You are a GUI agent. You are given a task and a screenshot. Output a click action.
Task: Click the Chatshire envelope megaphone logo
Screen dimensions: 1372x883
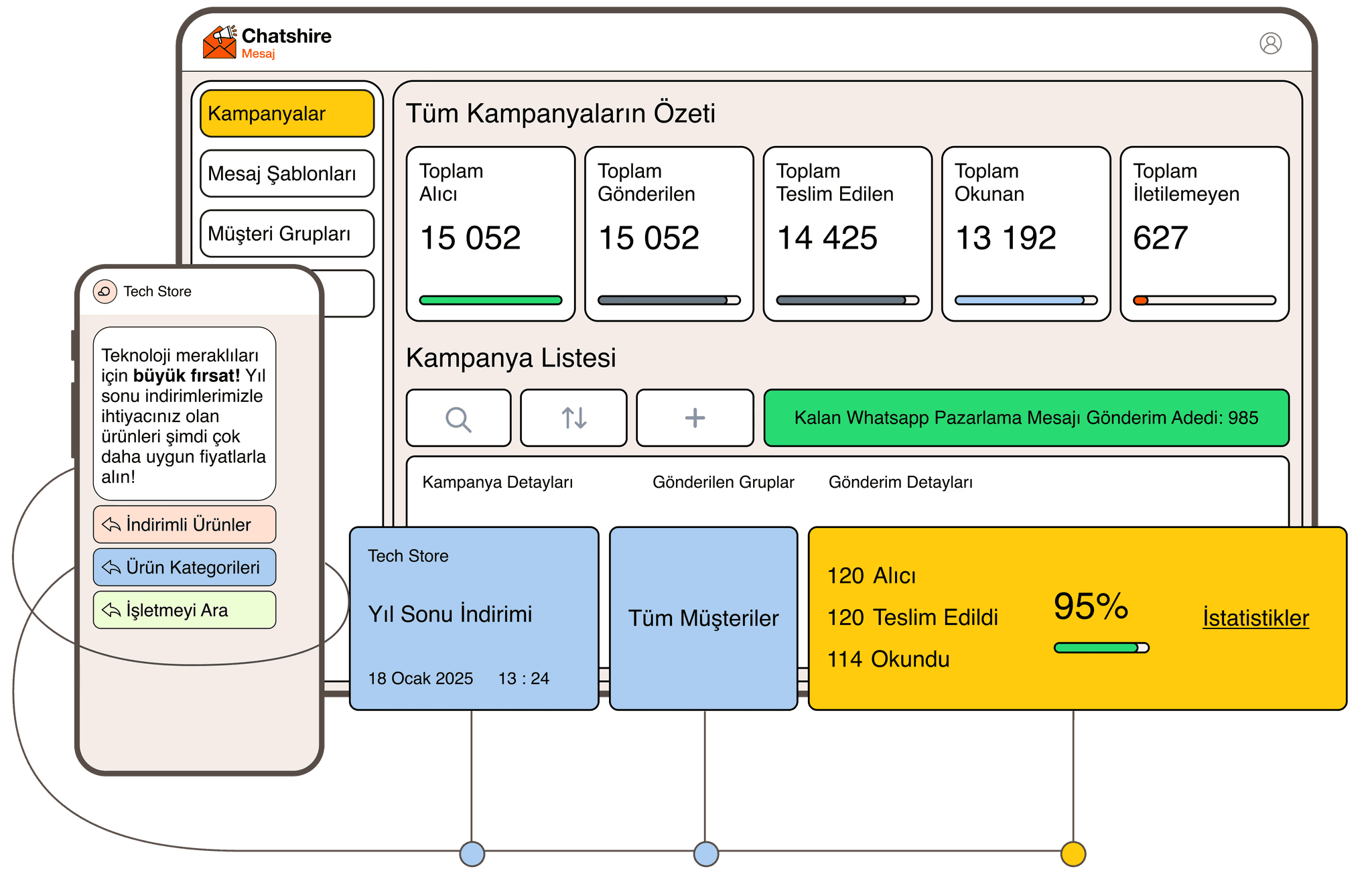[x=220, y=42]
